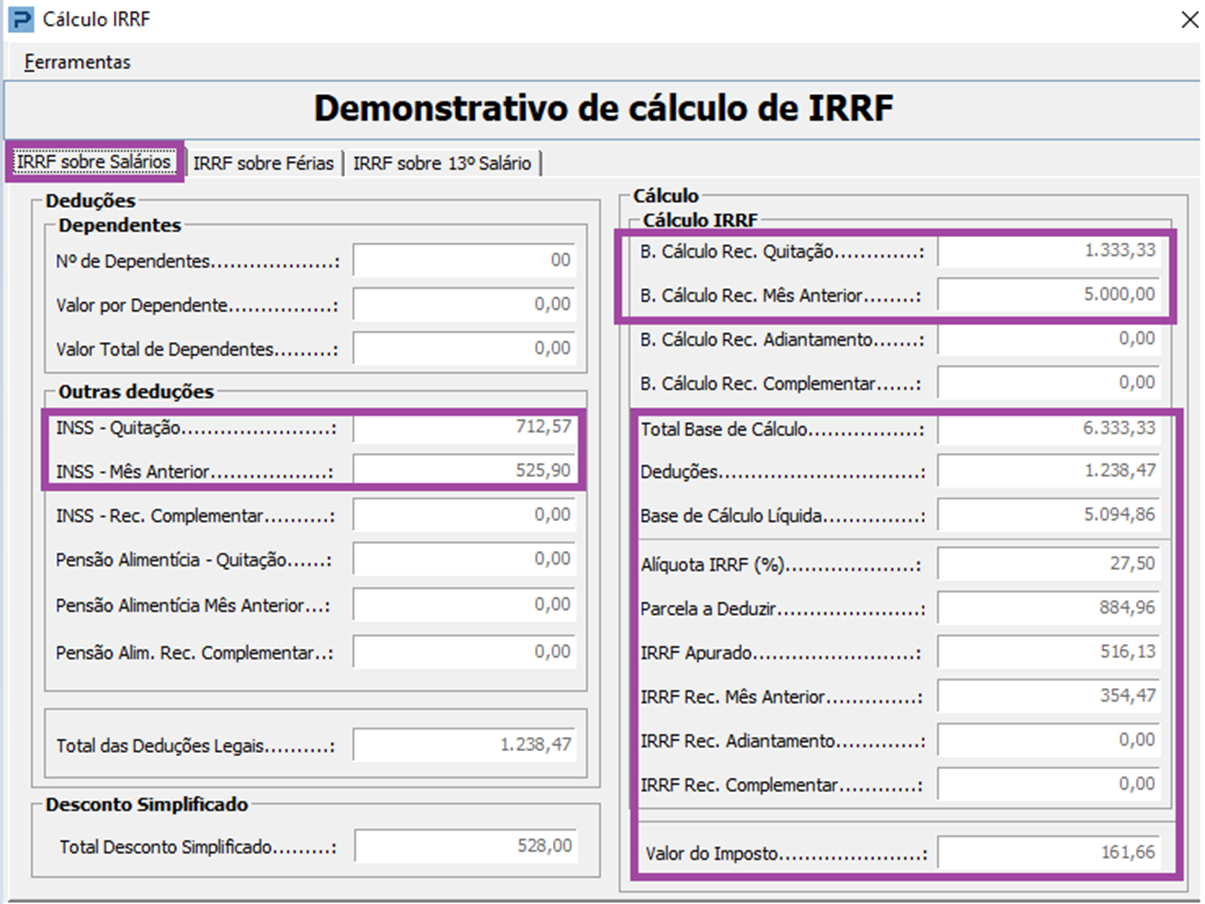
Task: Click Pensão Alimentícia - Quitação field
Action: [x=466, y=559]
